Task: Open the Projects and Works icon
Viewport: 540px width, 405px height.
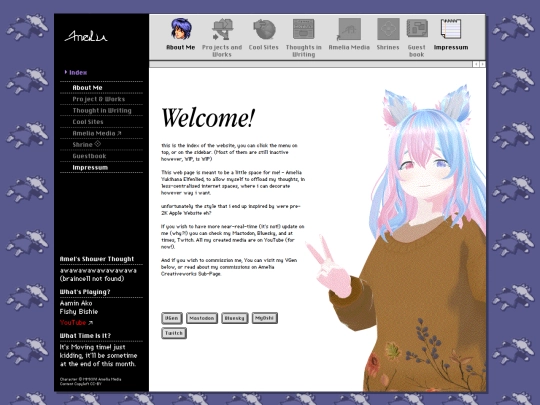Action: coord(222,29)
